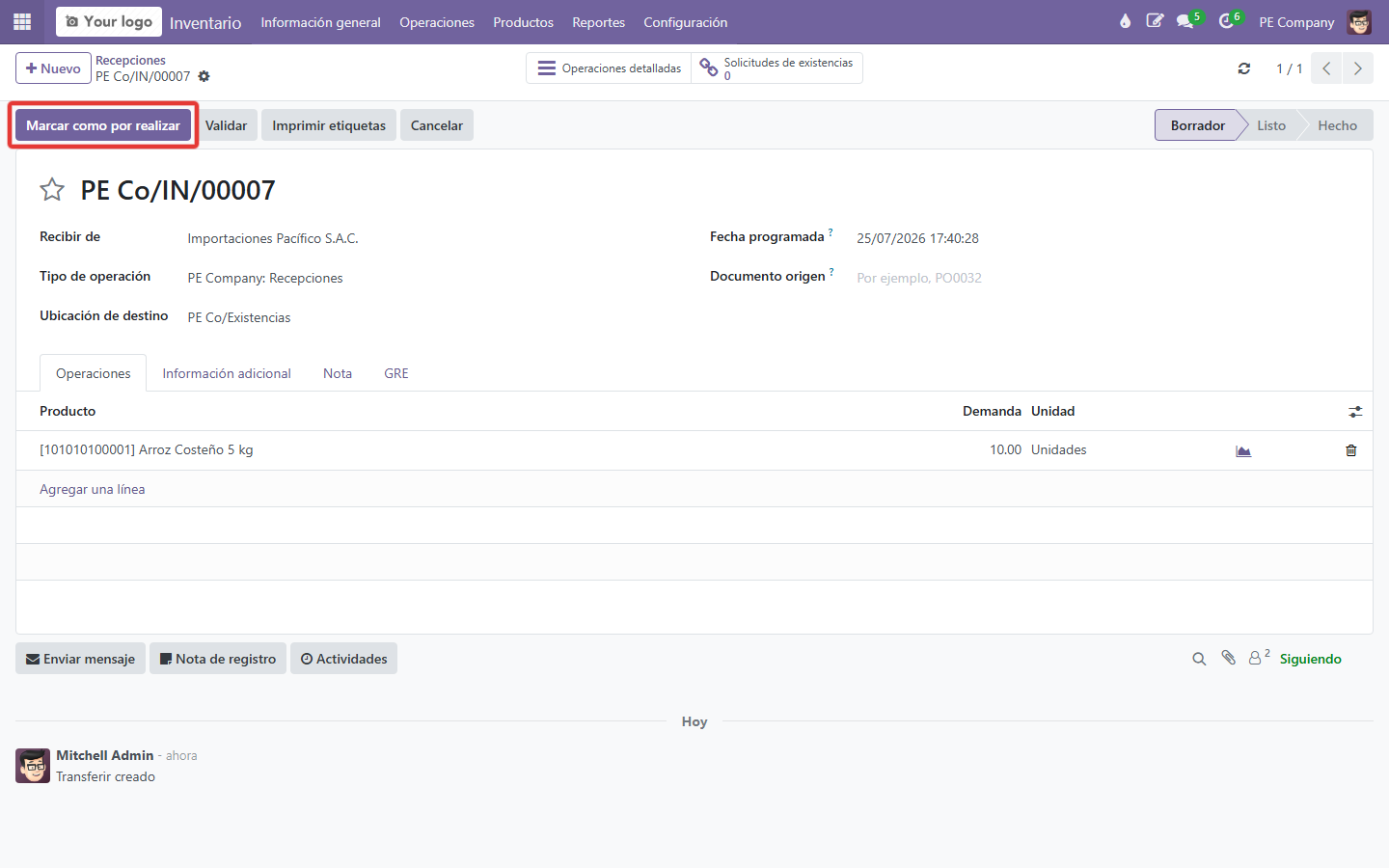Switch to Información adicional tab

pos(227,373)
